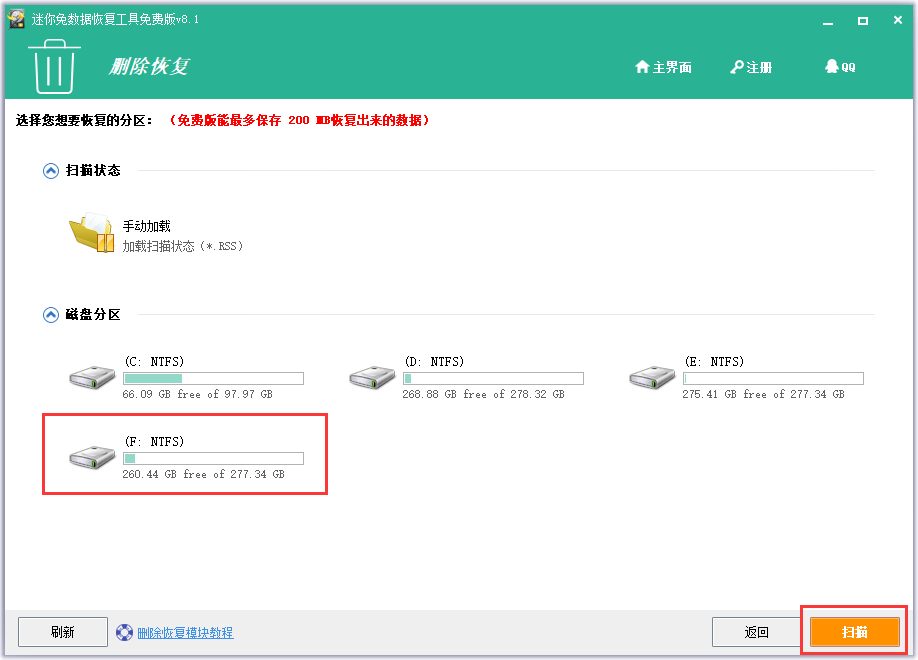Viewport: 918px width, 660px height.
Task: Click the trash can delete recovery icon
Action: point(54,66)
